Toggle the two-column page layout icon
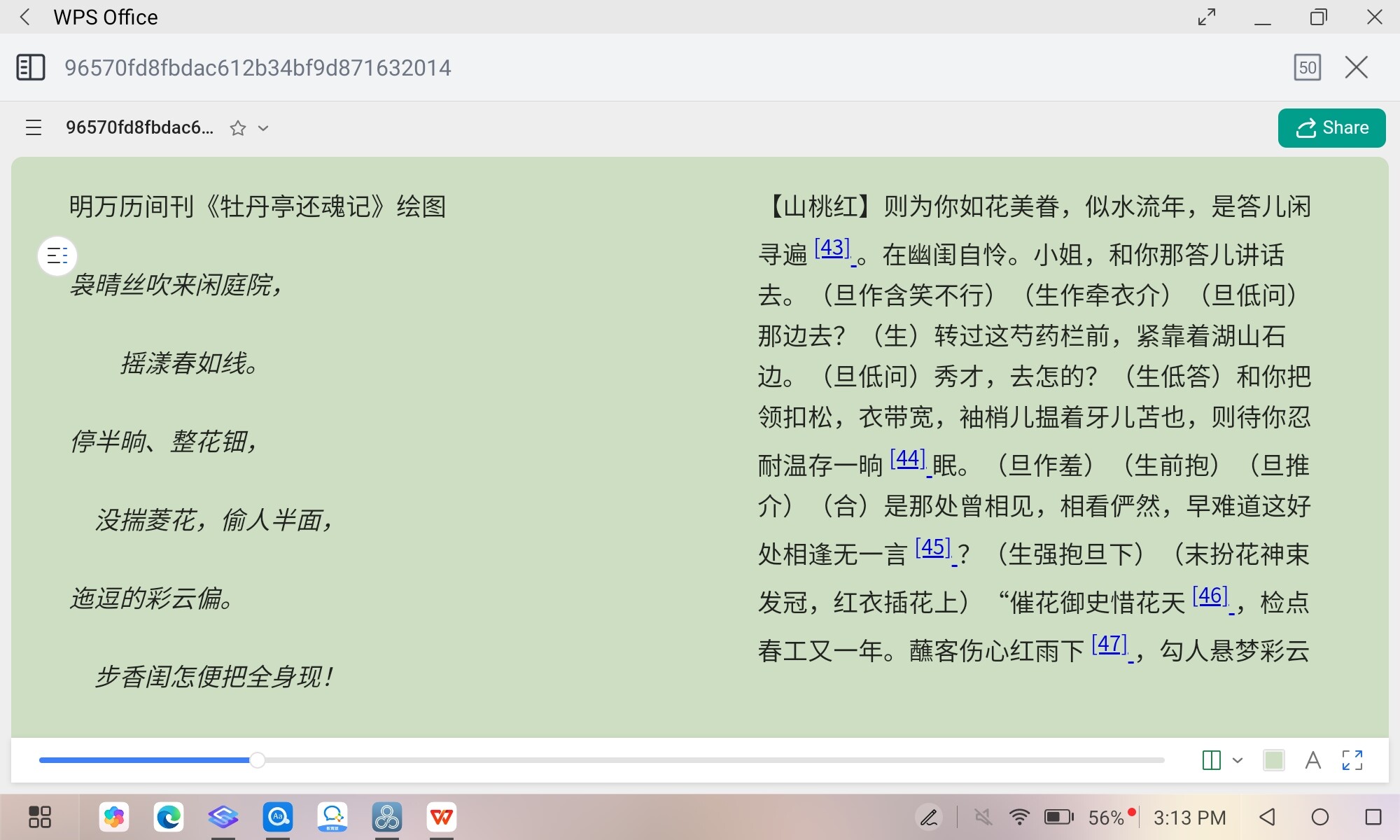The width and height of the screenshot is (1400, 840). [1211, 760]
